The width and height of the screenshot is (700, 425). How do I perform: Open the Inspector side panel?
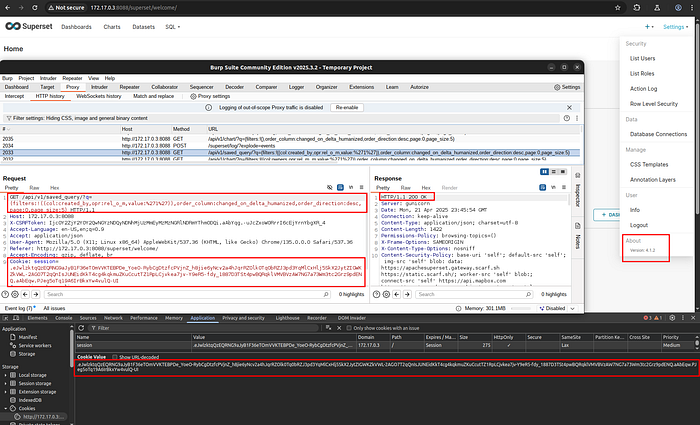click(577, 191)
